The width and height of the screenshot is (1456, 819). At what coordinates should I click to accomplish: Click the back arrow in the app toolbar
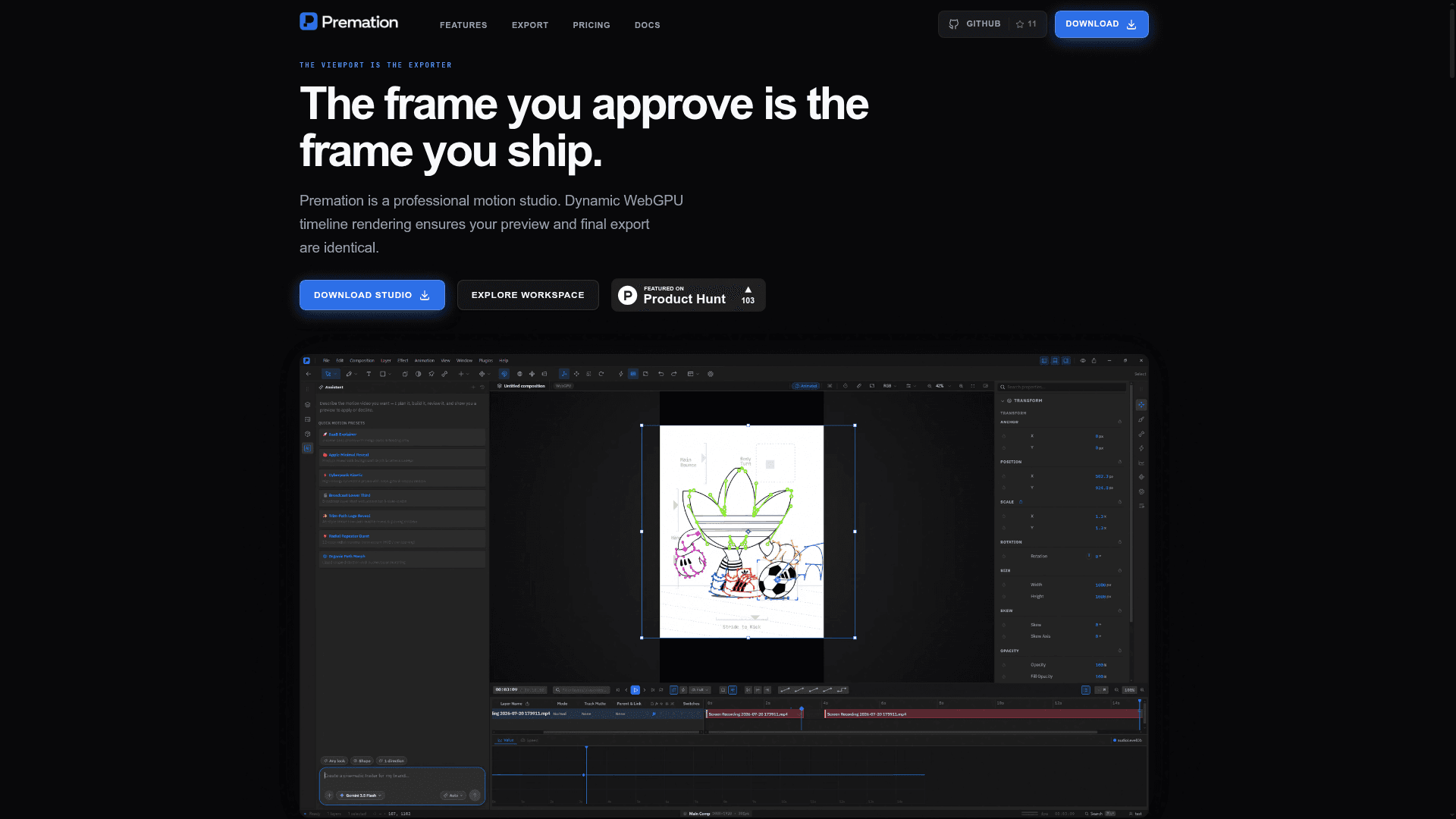pyautogui.click(x=309, y=374)
